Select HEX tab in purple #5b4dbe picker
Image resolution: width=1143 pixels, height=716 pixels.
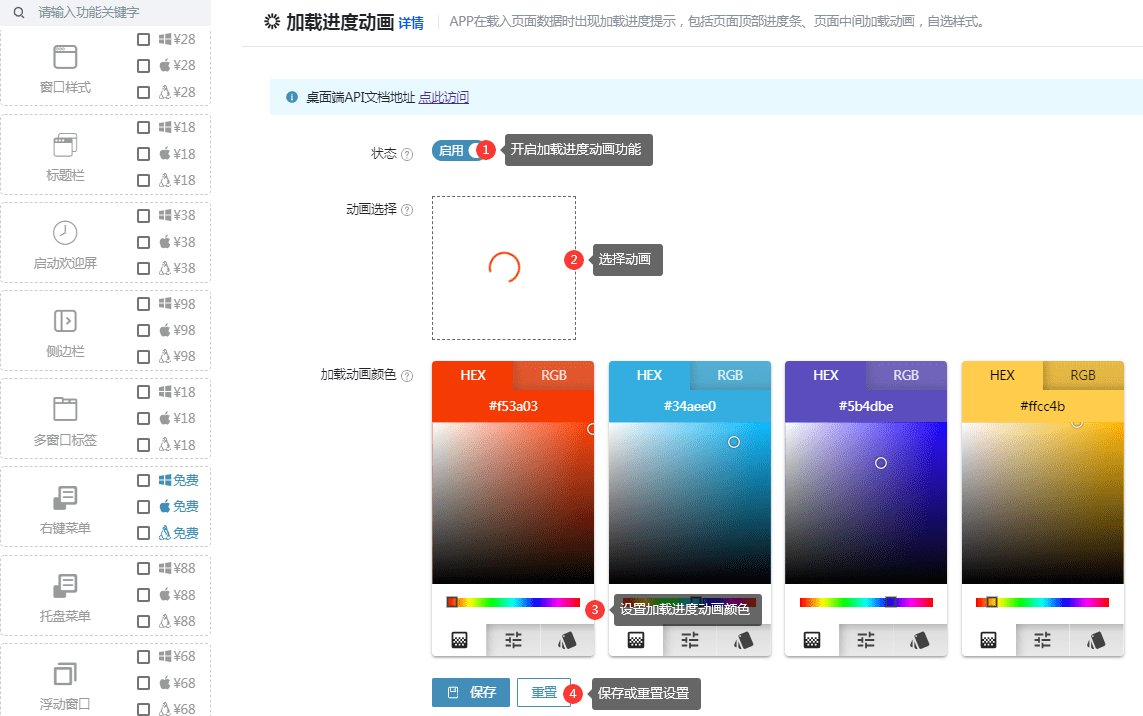[825, 375]
